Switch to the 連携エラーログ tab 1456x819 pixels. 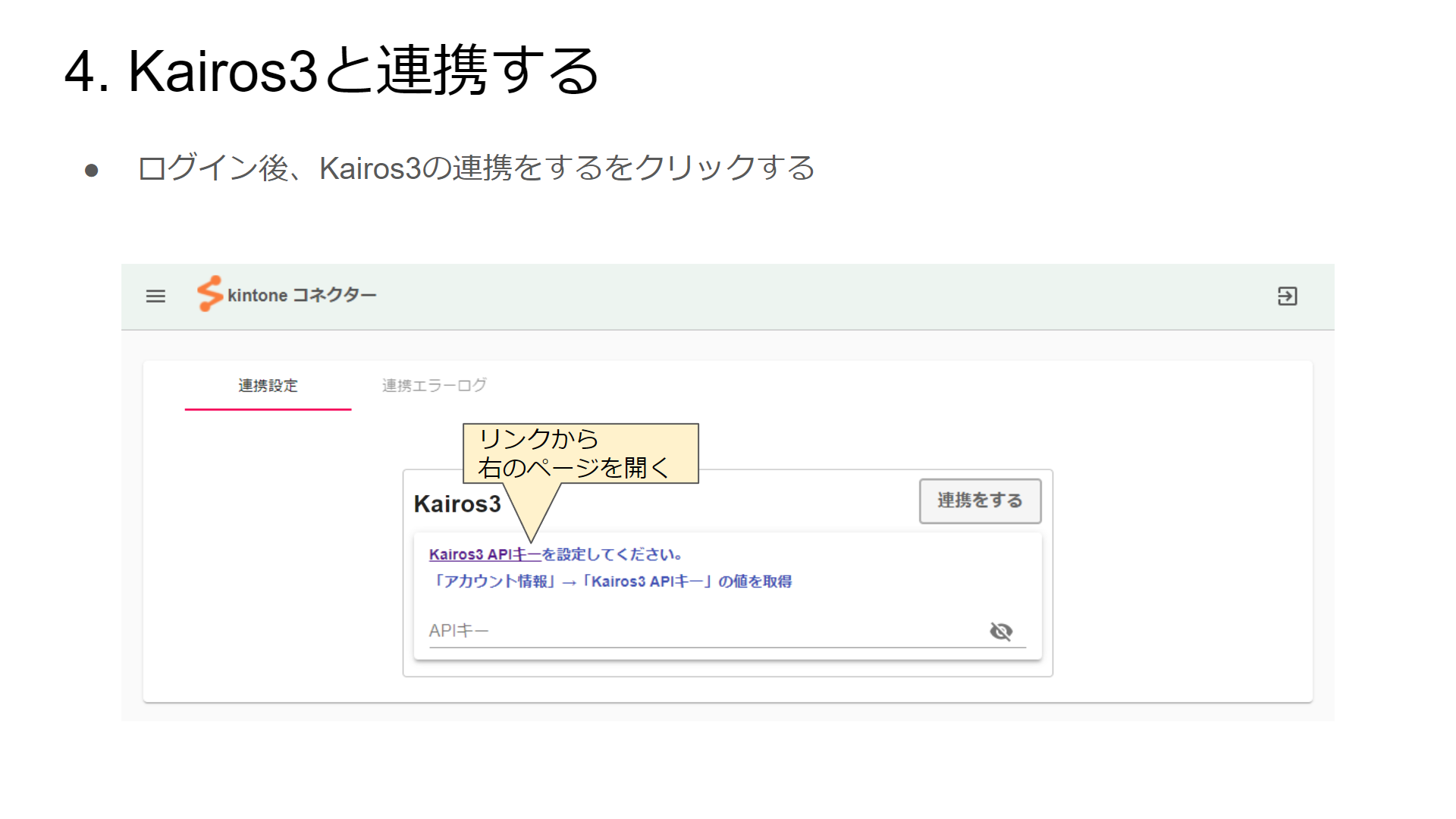click(x=434, y=386)
